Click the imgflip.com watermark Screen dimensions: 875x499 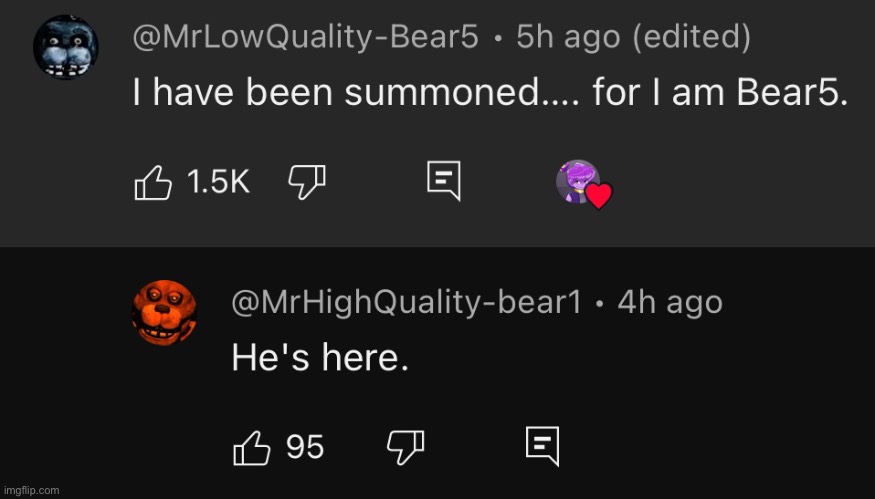[x=32, y=490]
